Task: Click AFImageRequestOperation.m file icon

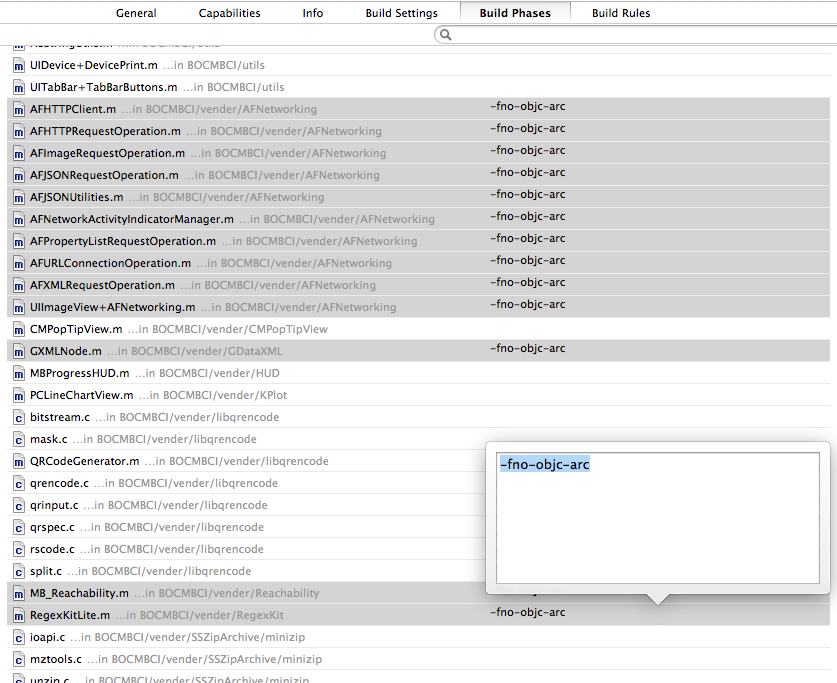Action: (19, 154)
